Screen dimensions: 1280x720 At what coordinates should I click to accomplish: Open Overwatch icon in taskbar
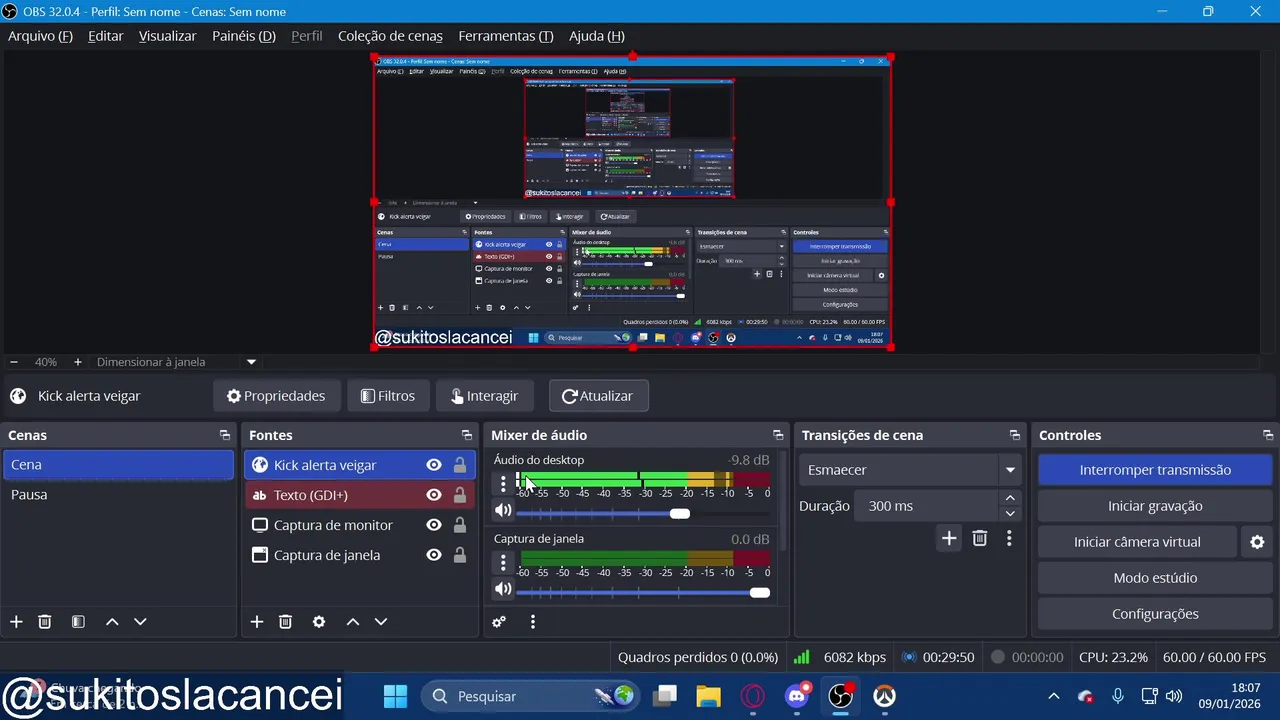884,696
